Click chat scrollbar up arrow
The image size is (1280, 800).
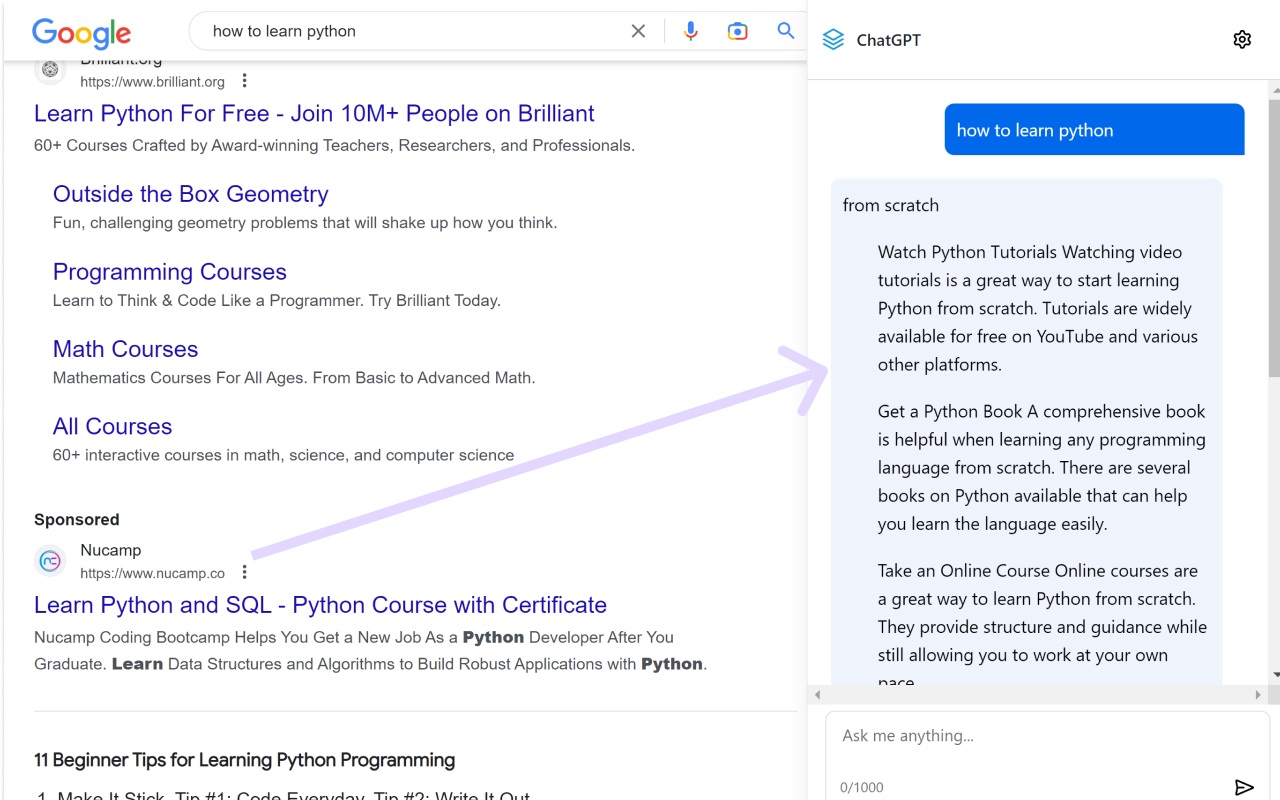click(x=1274, y=91)
